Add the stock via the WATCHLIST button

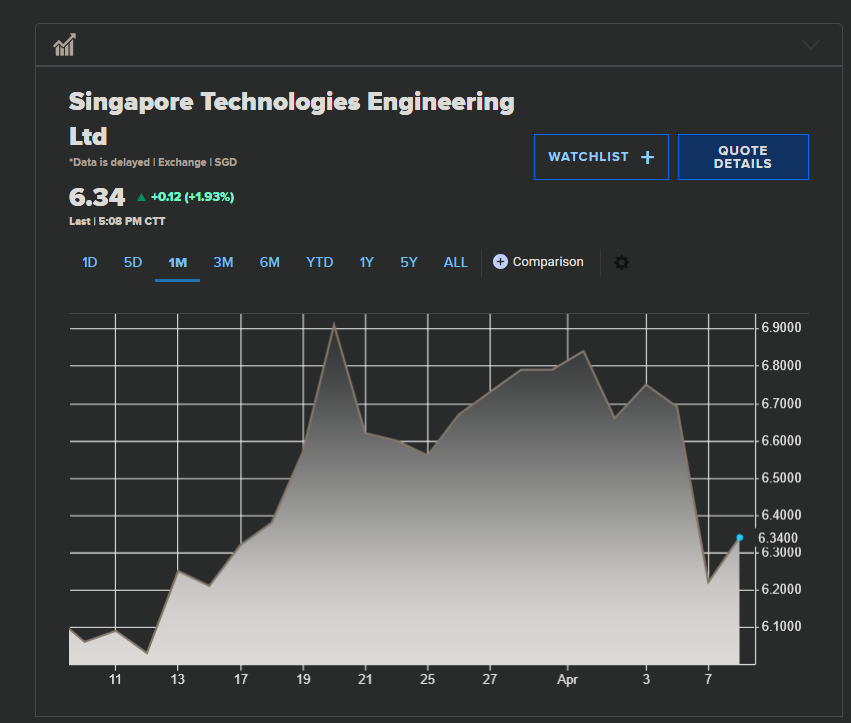(601, 157)
